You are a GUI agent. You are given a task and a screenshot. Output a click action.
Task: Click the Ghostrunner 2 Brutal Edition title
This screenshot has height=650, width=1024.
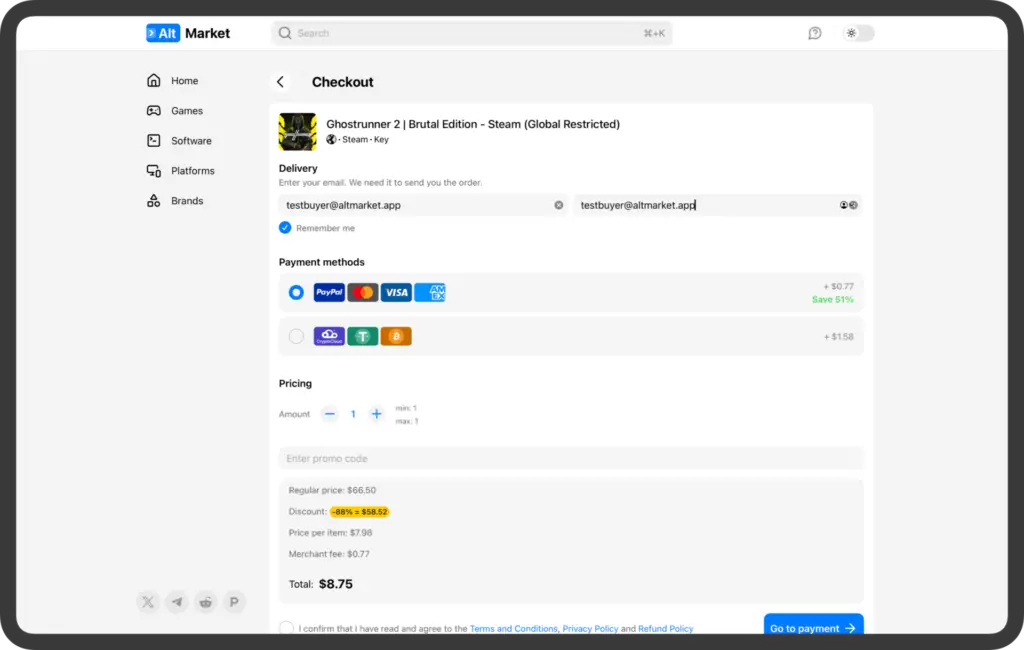click(x=473, y=124)
